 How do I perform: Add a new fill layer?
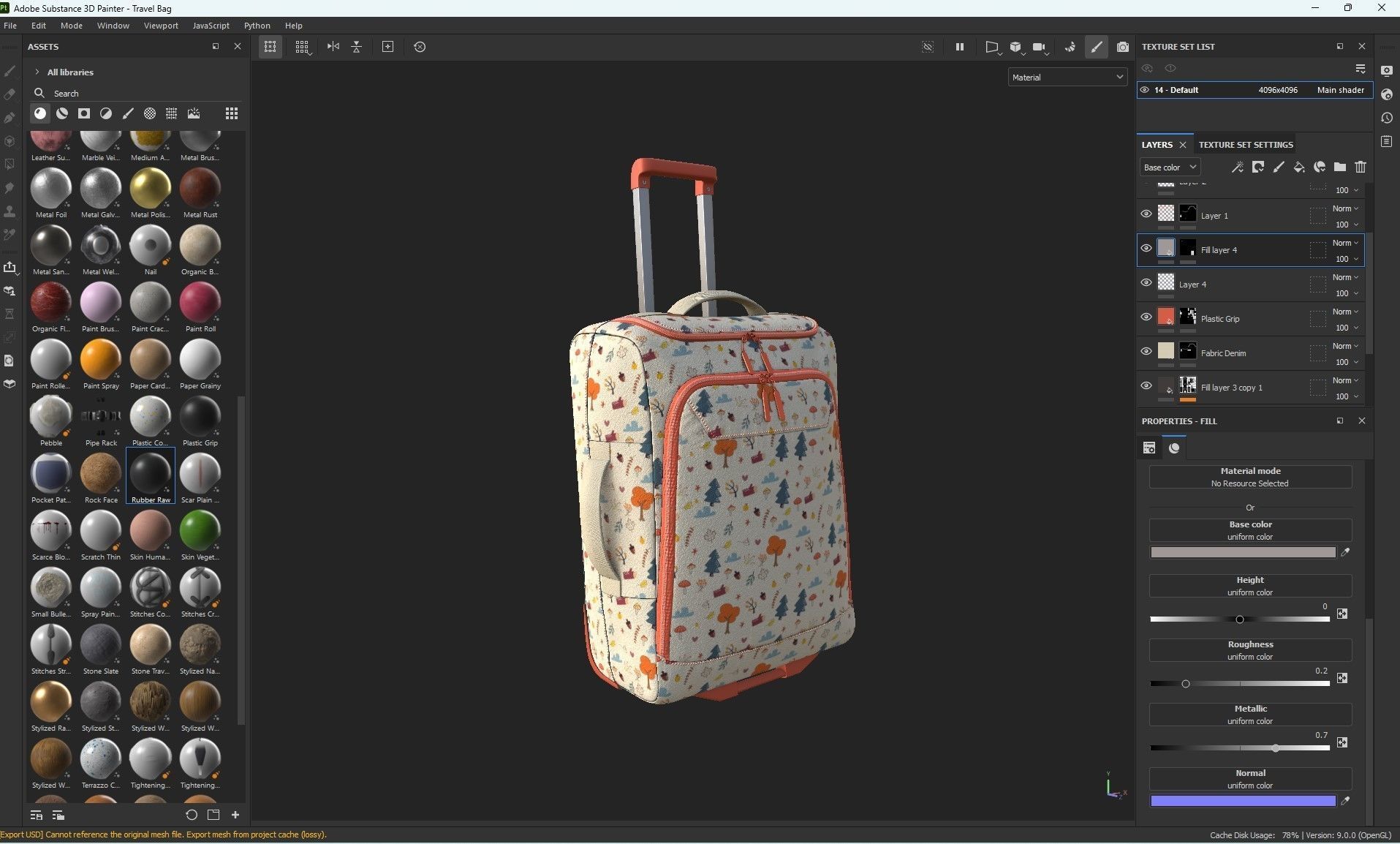click(1299, 167)
